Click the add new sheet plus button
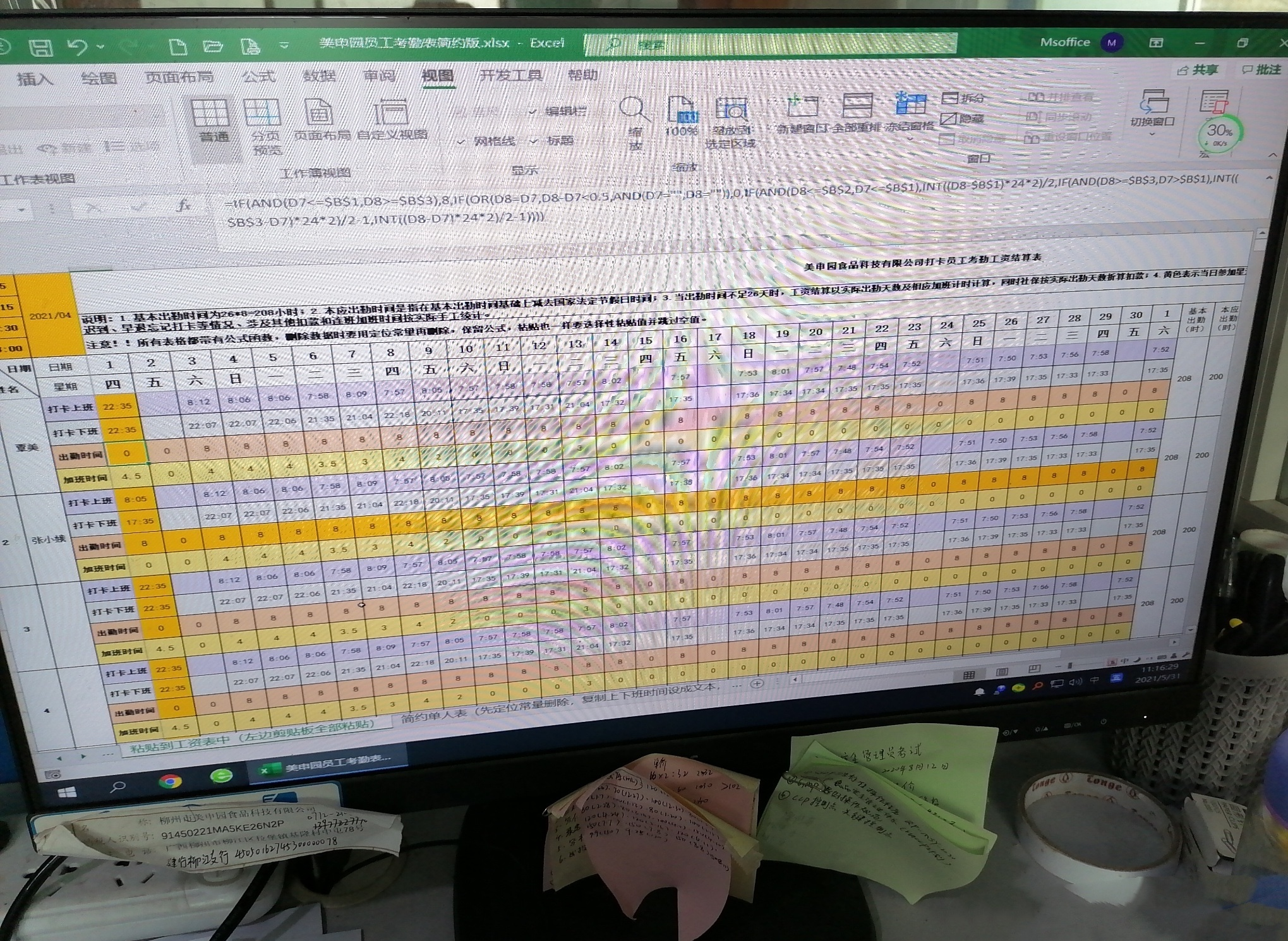 pyautogui.click(x=757, y=683)
